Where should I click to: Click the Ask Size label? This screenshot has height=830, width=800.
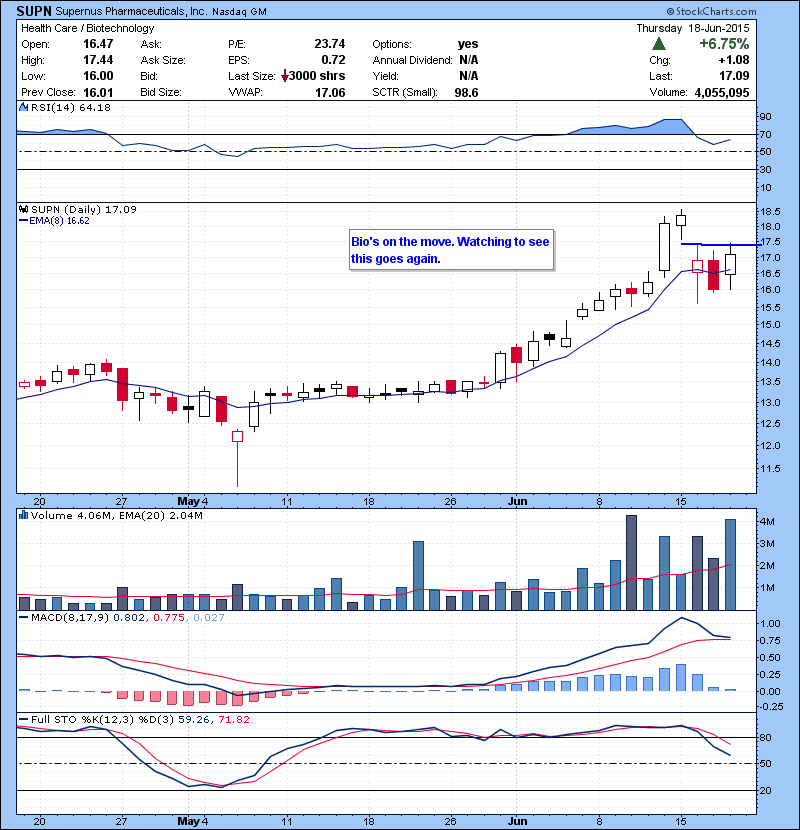pyautogui.click(x=163, y=60)
